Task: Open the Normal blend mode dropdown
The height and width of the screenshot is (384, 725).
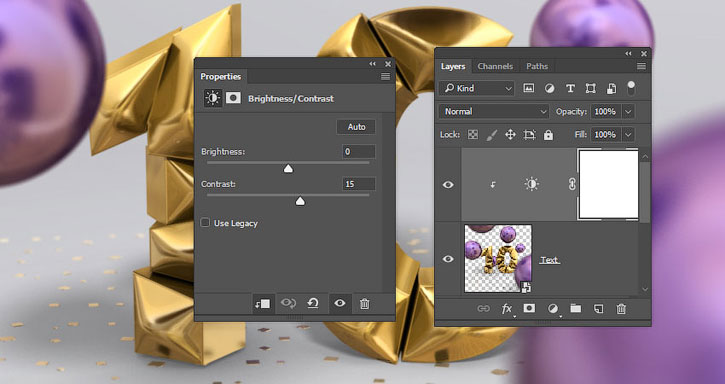Action: tap(493, 111)
